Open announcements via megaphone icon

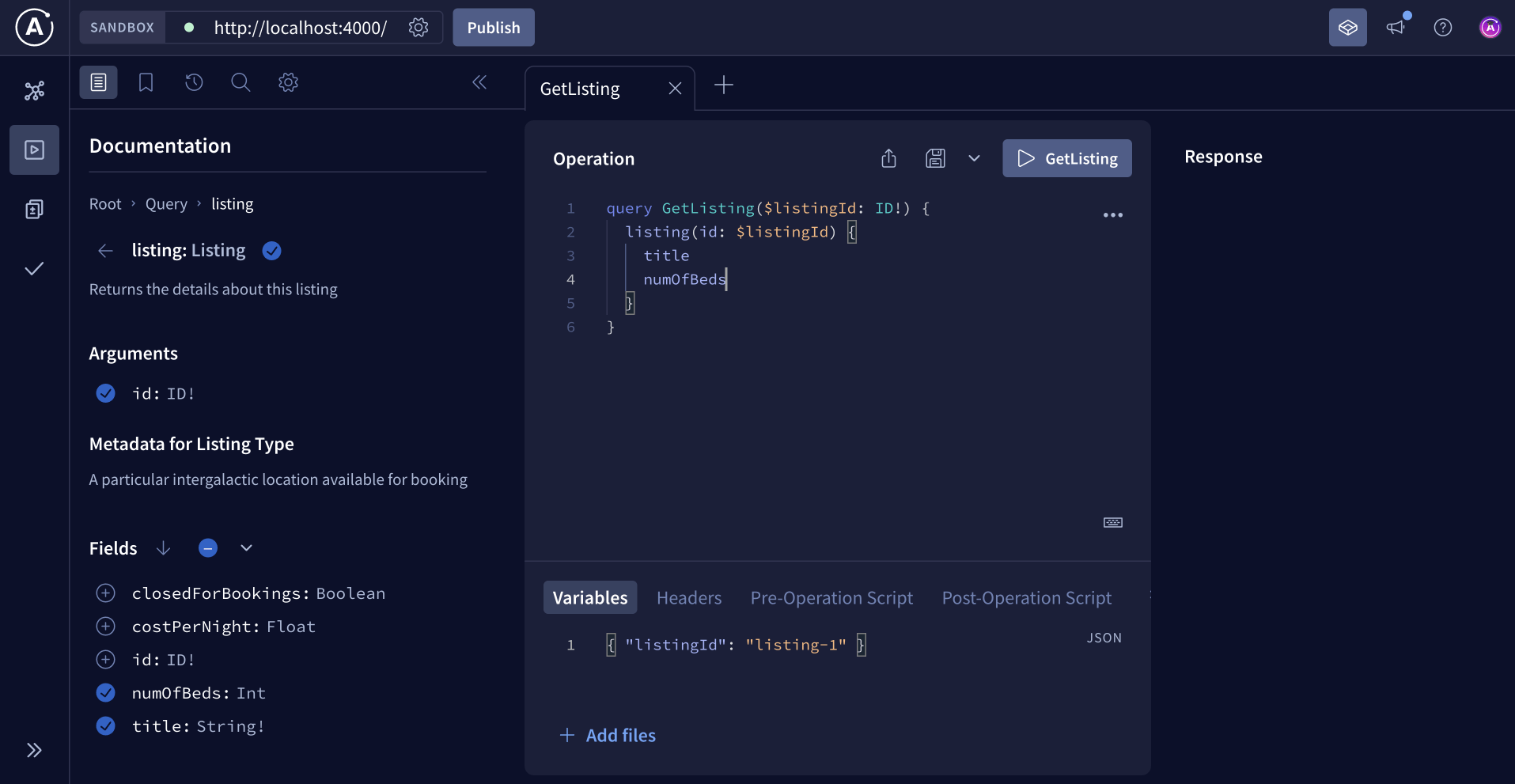click(1396, 27)
